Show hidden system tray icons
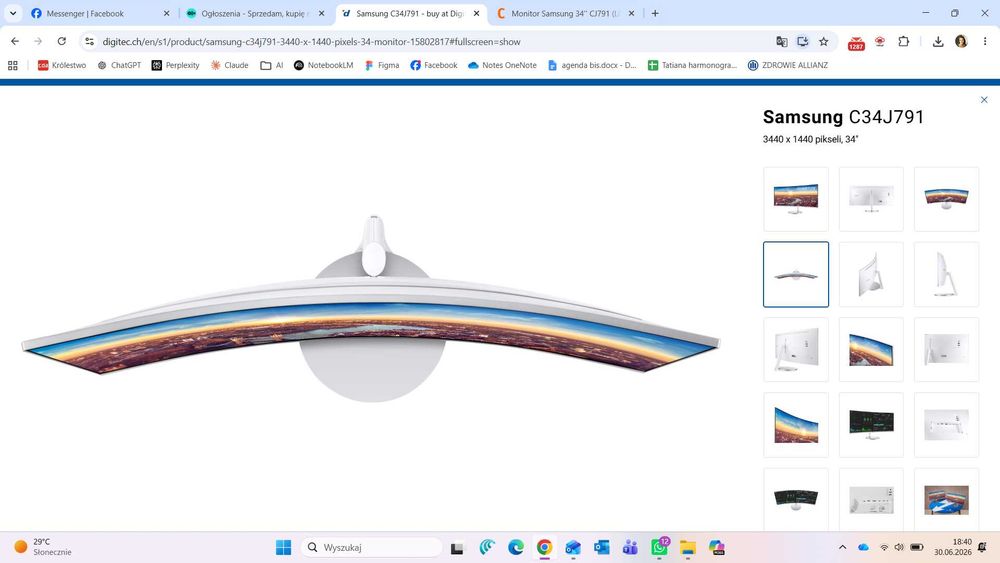Image resolution: width=1000 pixels, height=563 pixels. click(842, 547)
